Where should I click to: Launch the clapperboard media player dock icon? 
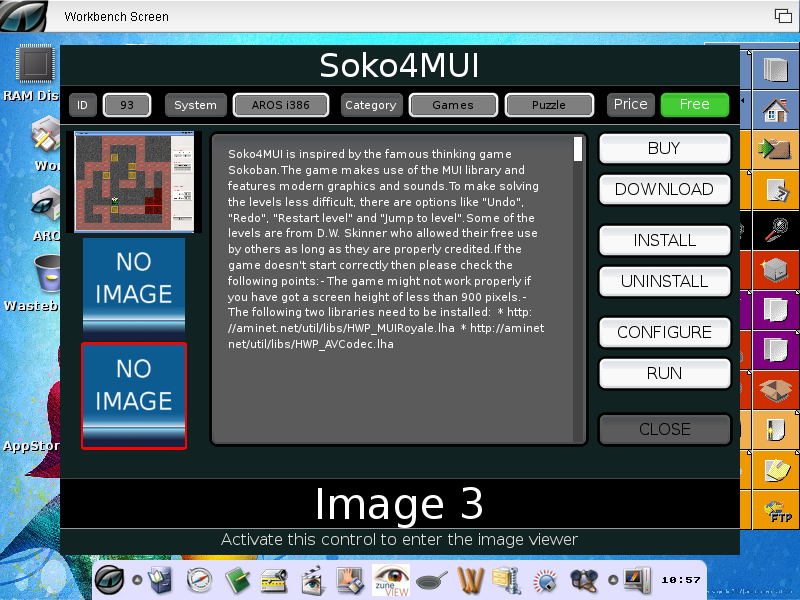click(x=312, y=581)
